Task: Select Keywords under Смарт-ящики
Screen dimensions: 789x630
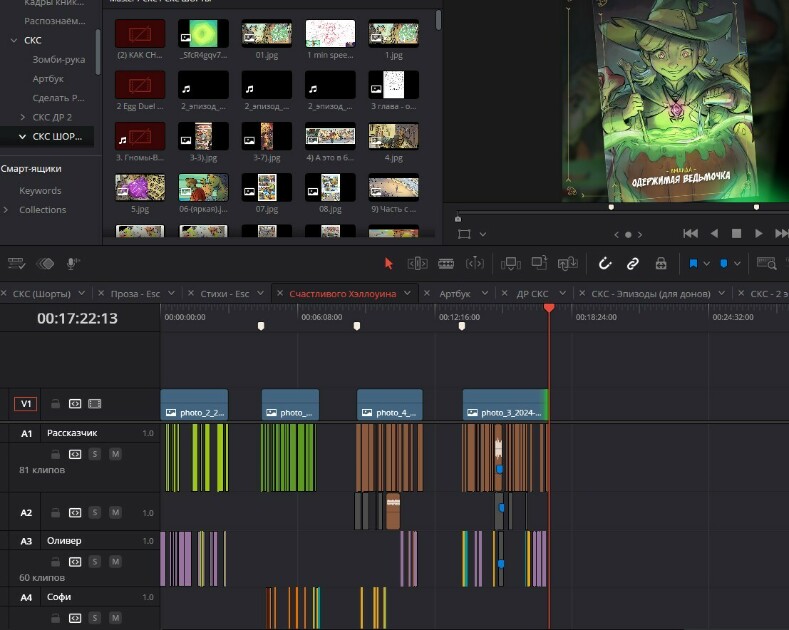Action: pos(40,191)
